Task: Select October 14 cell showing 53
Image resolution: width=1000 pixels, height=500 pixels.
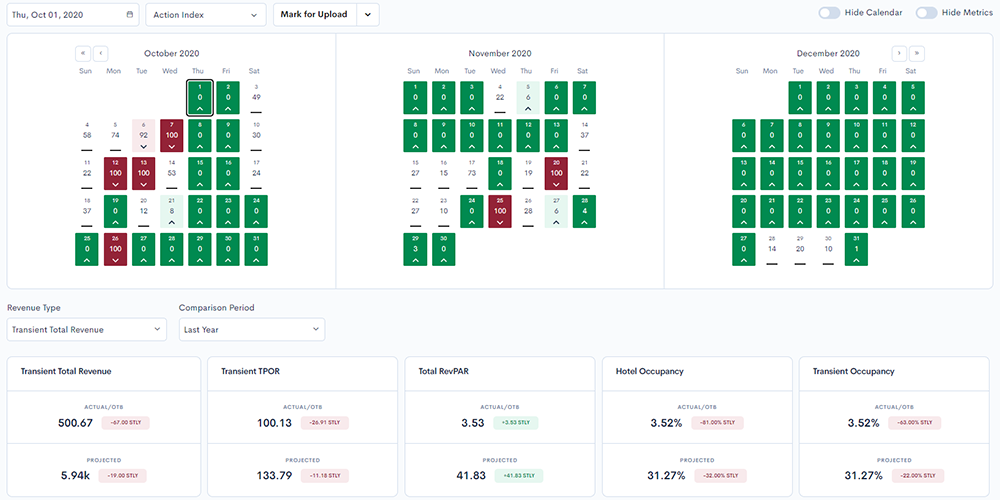Action: coord(172,173)
